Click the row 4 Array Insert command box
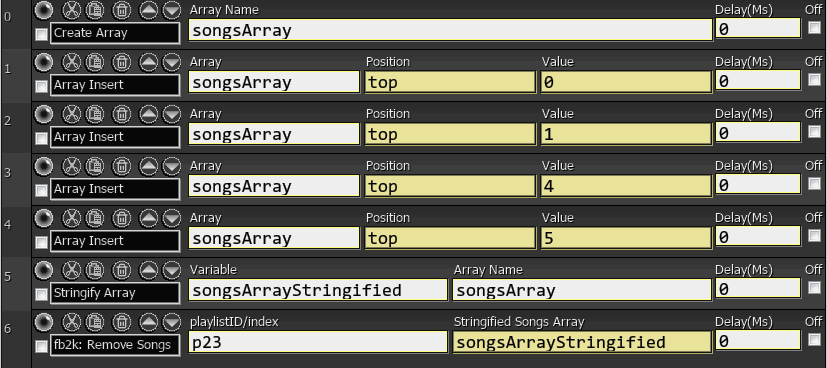Viewport: 827px width, 368px height. pos(115,241)
